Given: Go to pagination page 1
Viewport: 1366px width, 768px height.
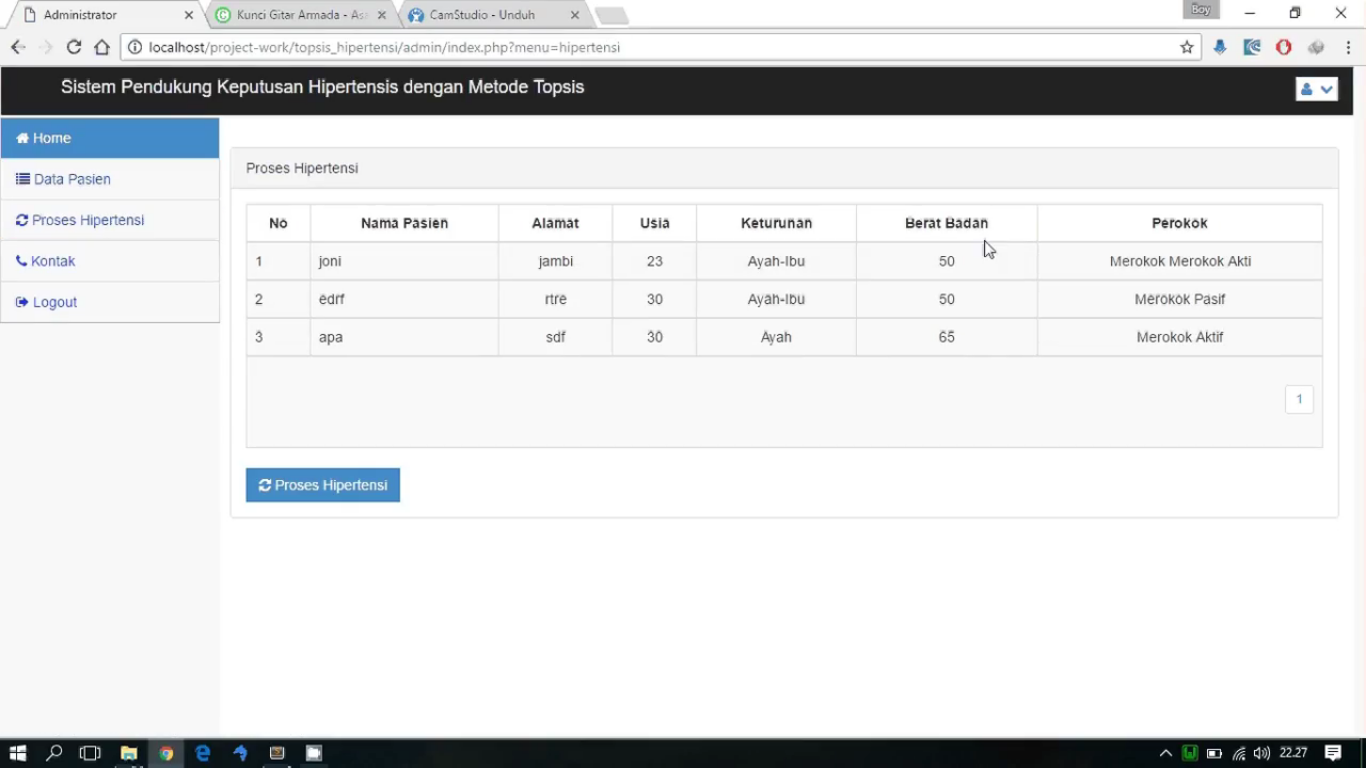Looking at the screenshot, I should [x=1299, y=399].
